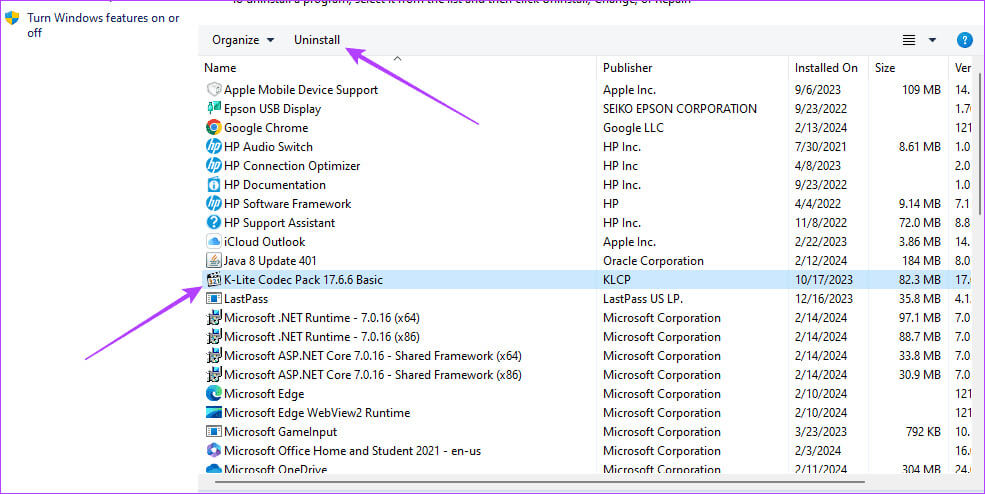Select Microsoft Office Home and Student 2021
Viewport: 985px width, 494px height.
(352, 451)
